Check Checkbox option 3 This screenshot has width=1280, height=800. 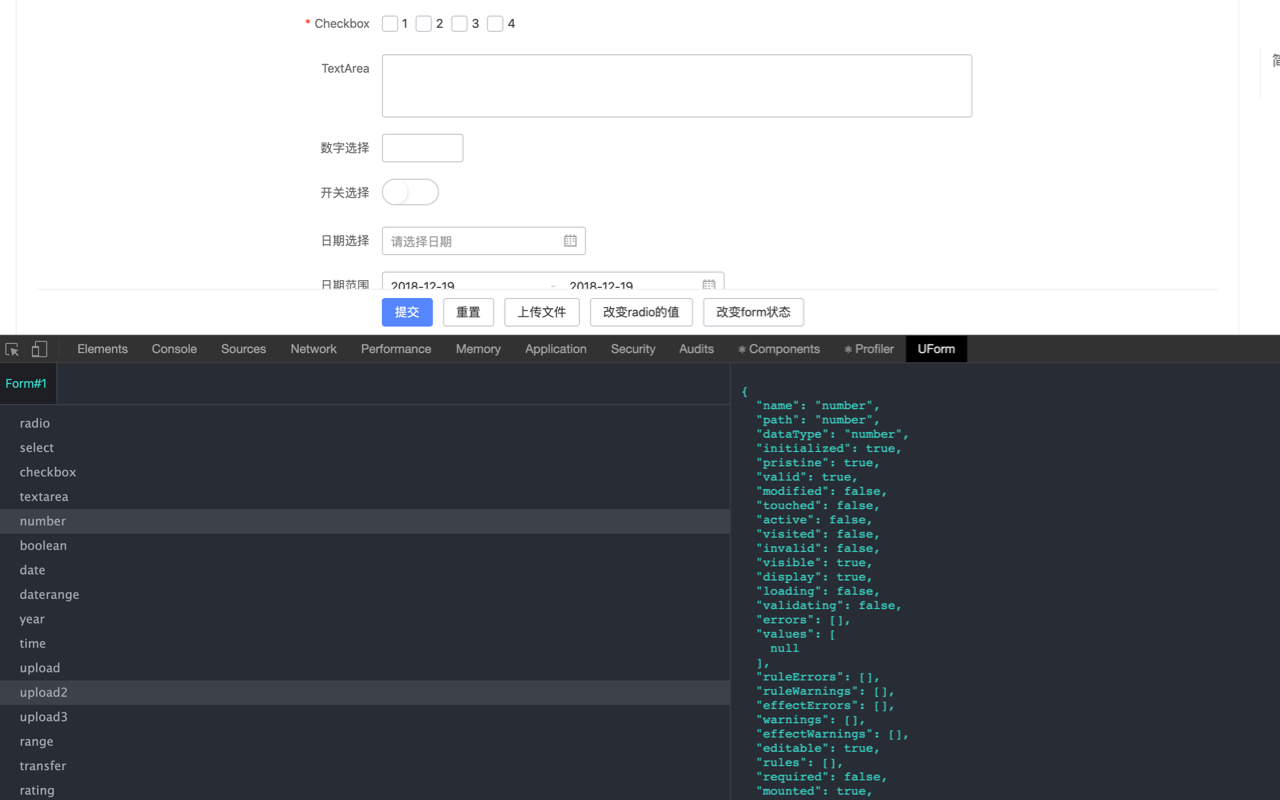(459, 23)
